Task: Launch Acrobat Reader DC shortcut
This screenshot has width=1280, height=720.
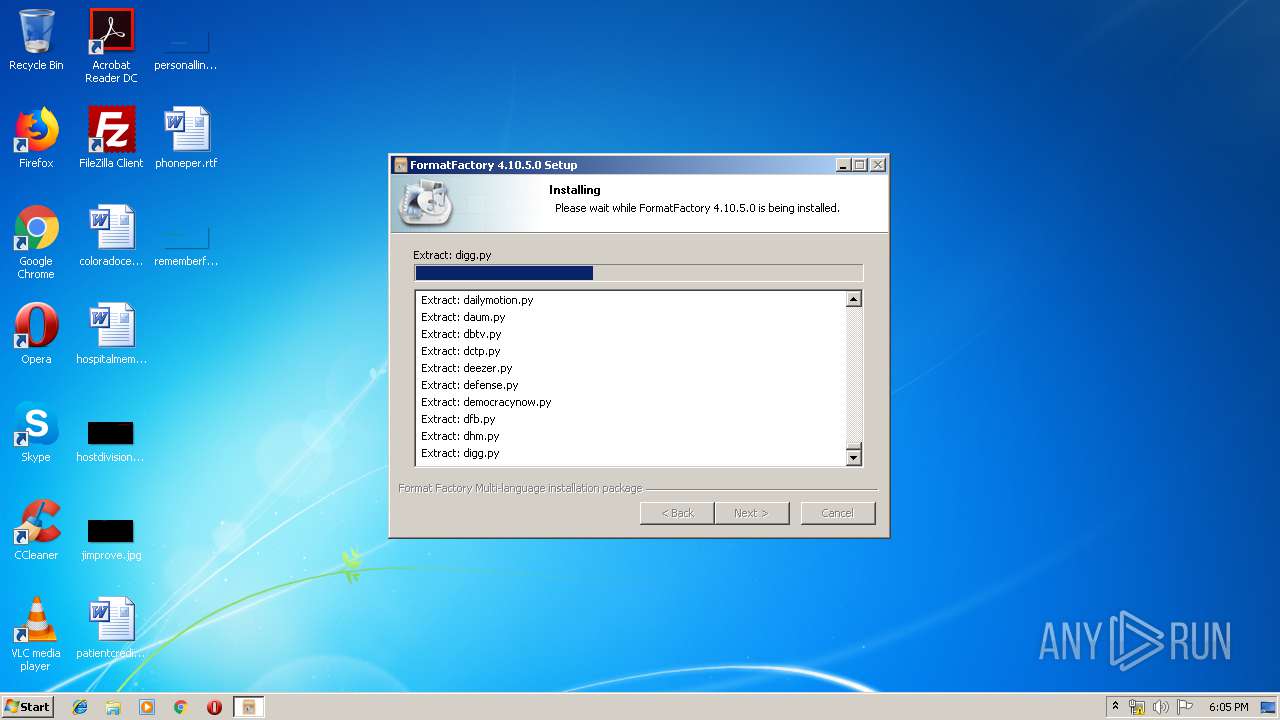Action: (111, 46)
